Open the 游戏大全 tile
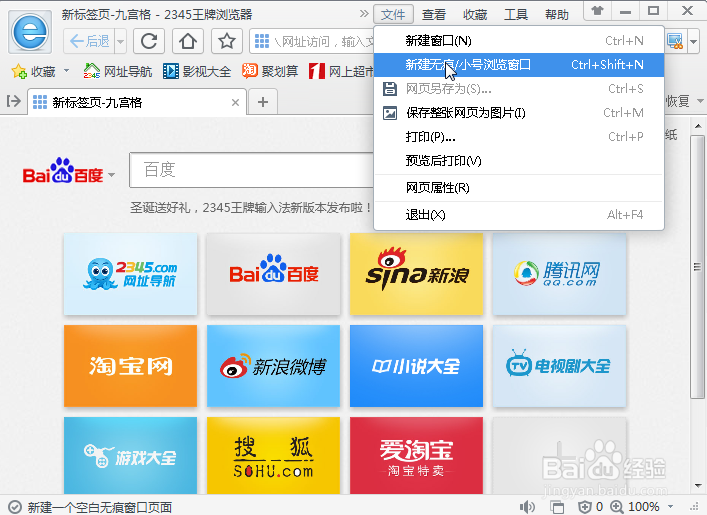 [130, 455]
